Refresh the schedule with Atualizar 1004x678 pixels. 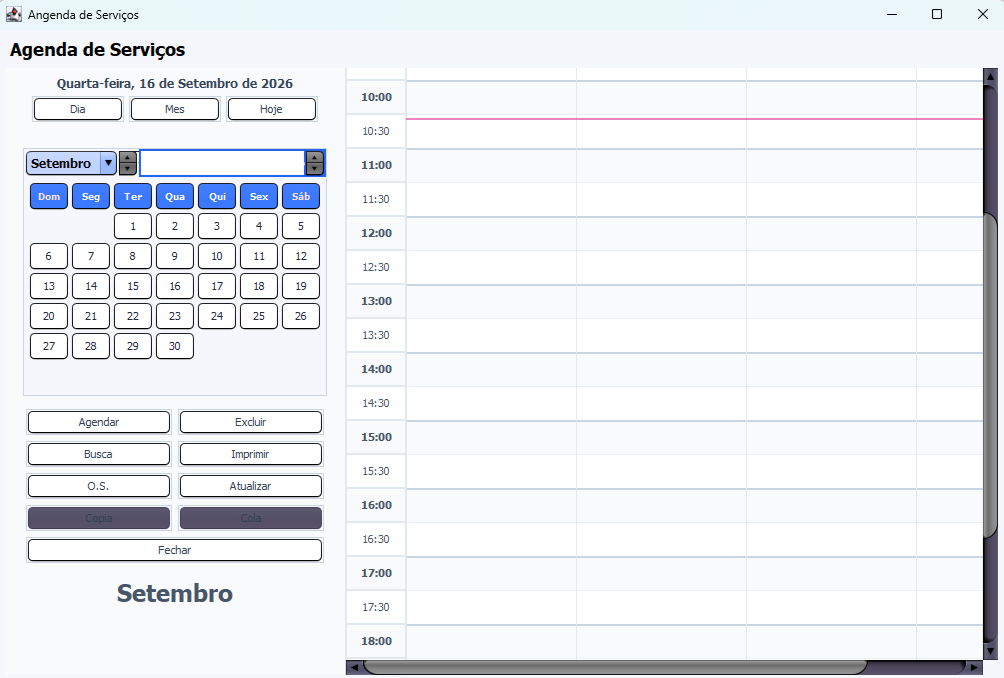[x=250, y=486]
